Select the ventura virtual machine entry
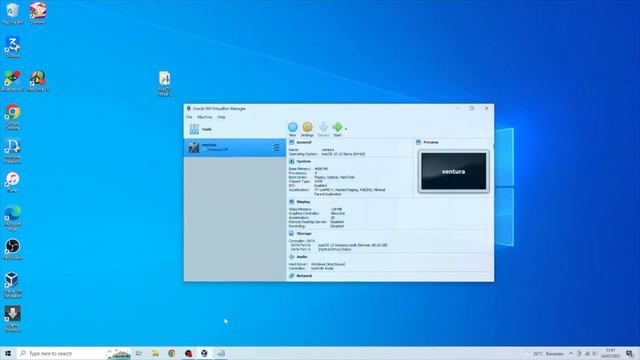This screenshot has height=360, width=640. tap(235, 147)
